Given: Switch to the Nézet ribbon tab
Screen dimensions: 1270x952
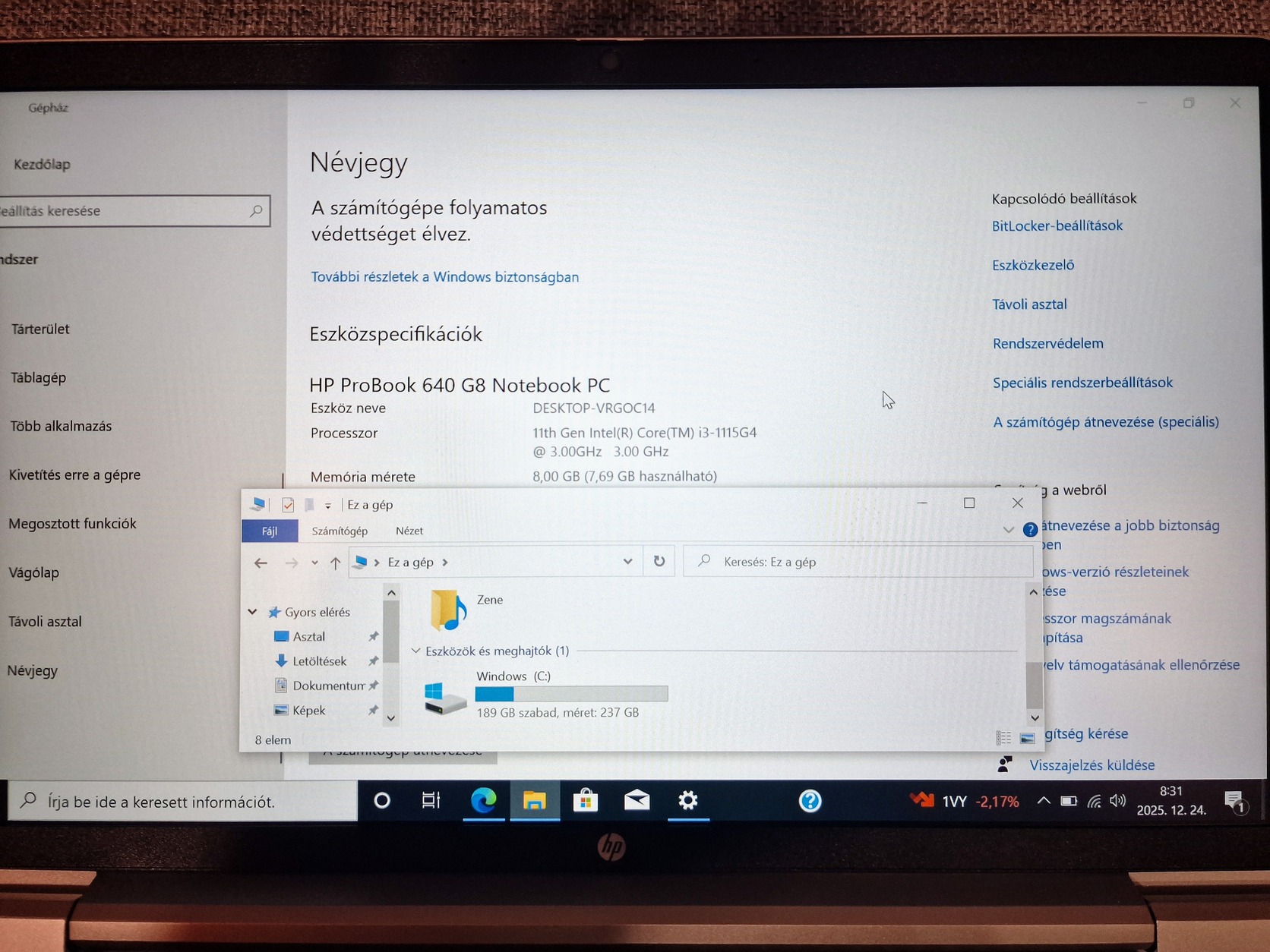Looking at the screenshot, I should [x=409, y=531].
